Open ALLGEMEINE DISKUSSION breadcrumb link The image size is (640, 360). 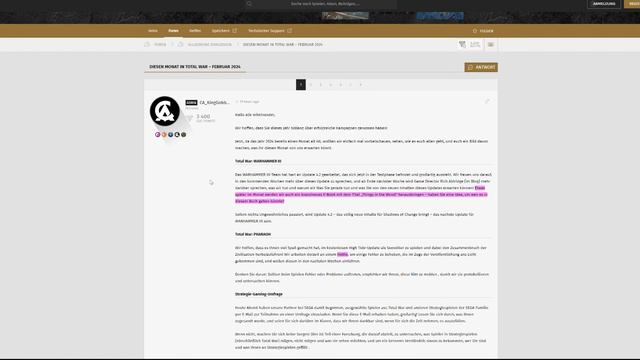point(209,44)
